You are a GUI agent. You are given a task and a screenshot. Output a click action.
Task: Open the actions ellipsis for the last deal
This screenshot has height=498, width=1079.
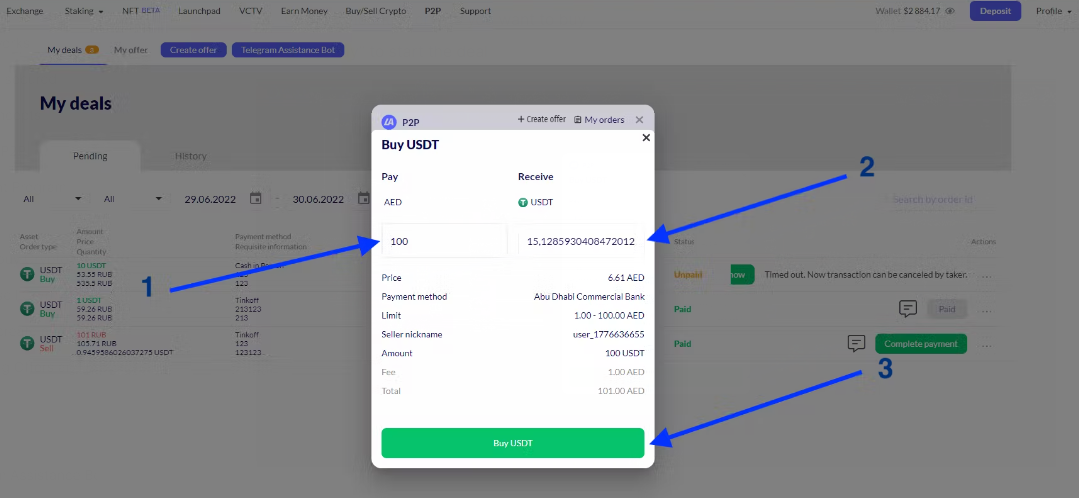(987, 344)
